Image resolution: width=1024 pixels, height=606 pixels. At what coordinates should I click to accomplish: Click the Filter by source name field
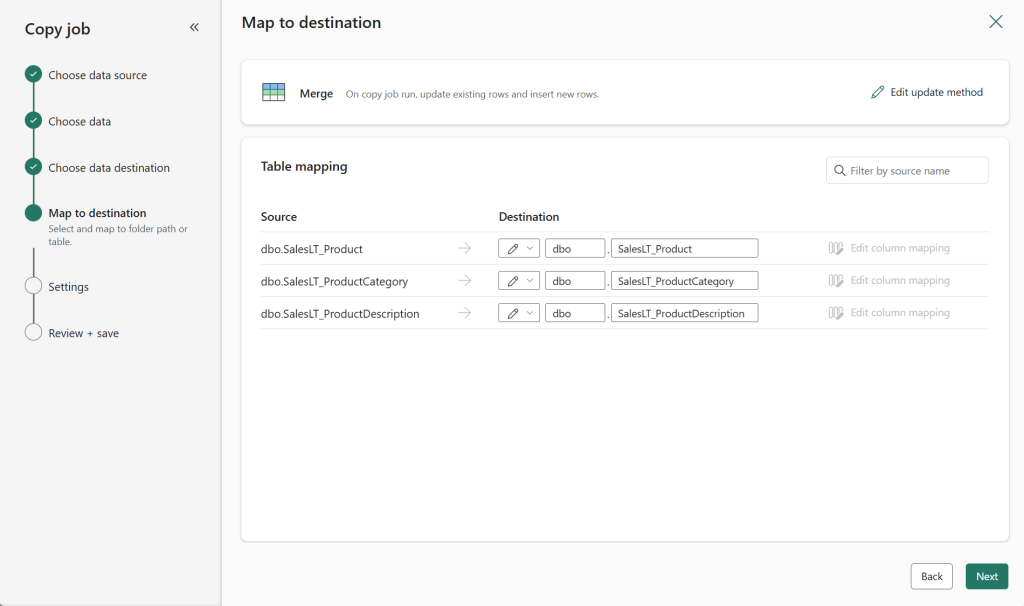910,170
